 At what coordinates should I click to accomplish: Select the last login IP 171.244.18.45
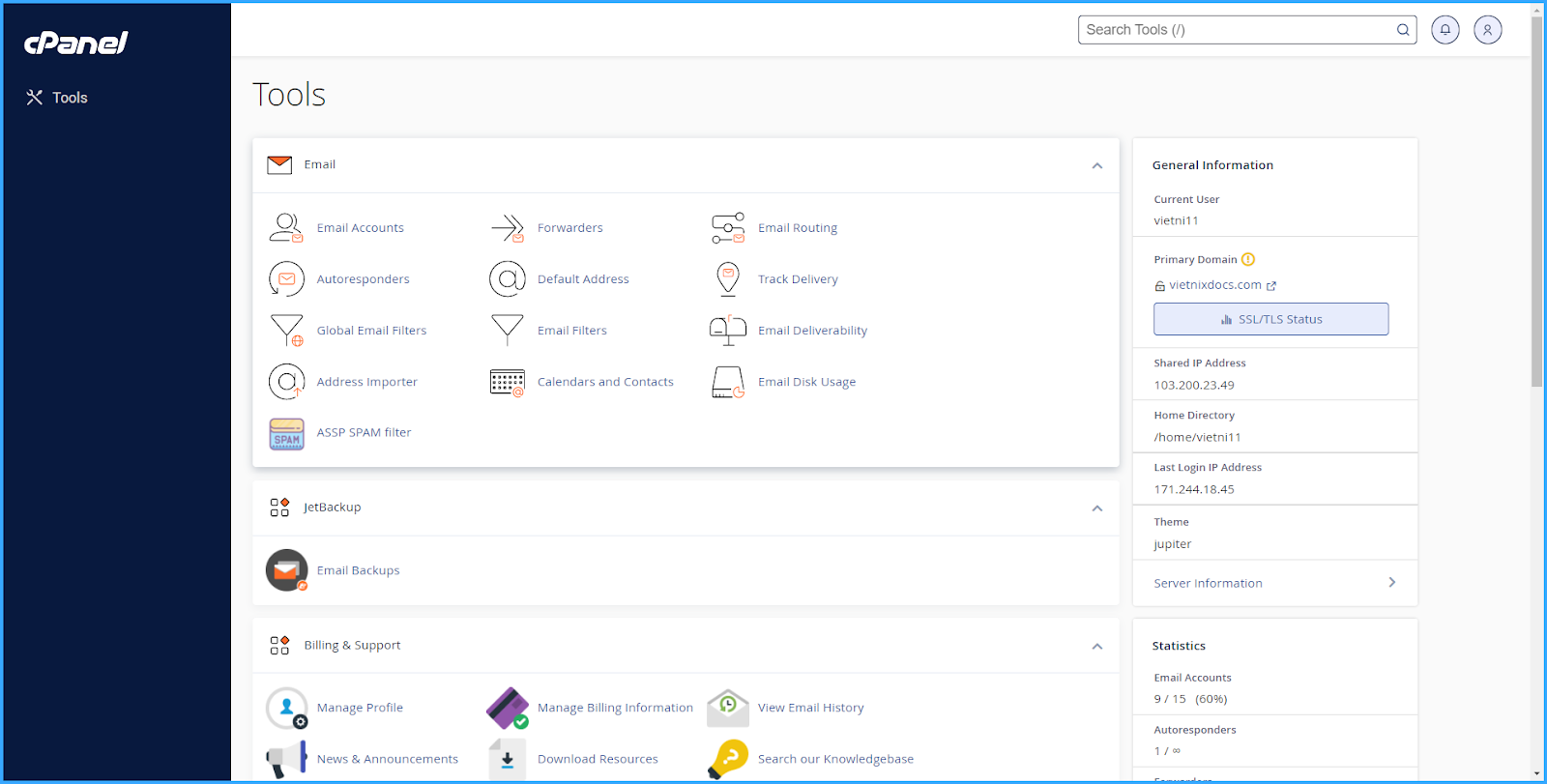1194,489
